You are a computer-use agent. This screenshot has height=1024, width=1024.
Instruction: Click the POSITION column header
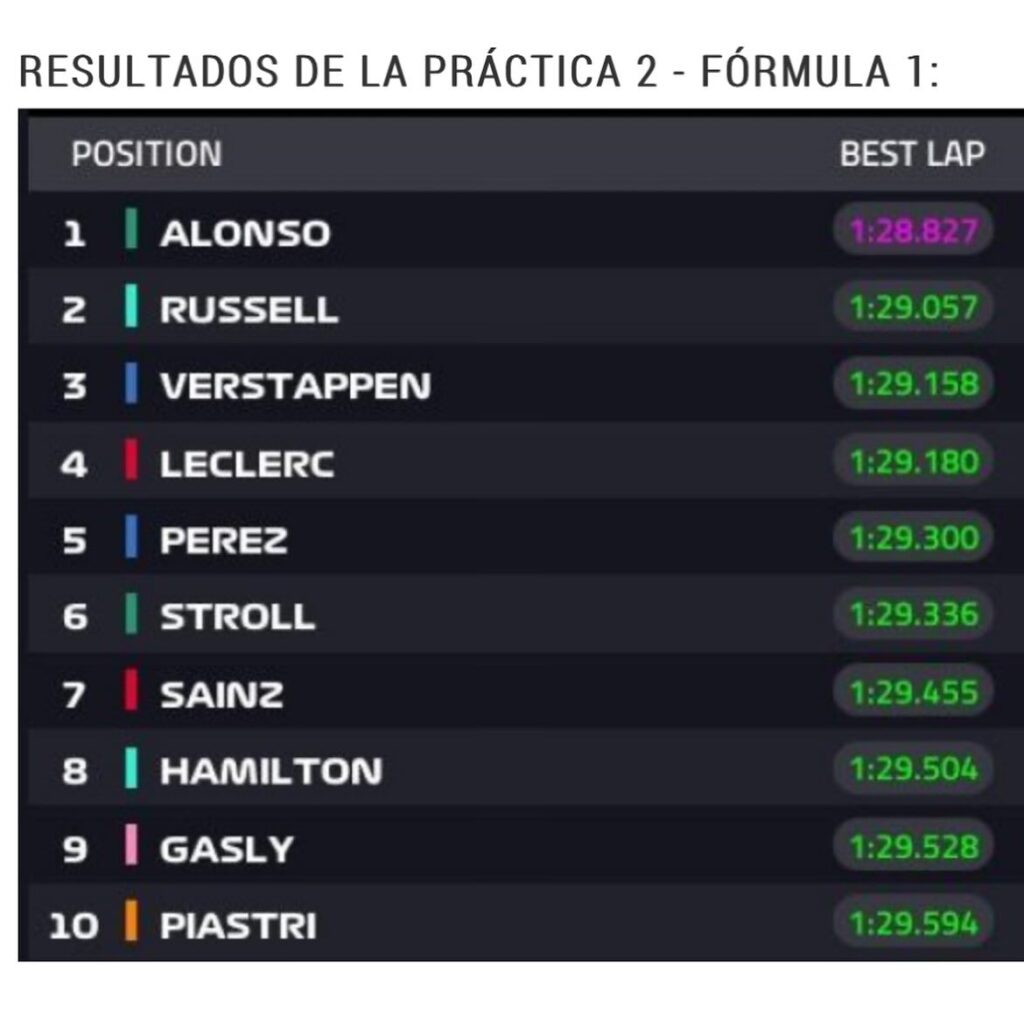(x=147, y=154)
